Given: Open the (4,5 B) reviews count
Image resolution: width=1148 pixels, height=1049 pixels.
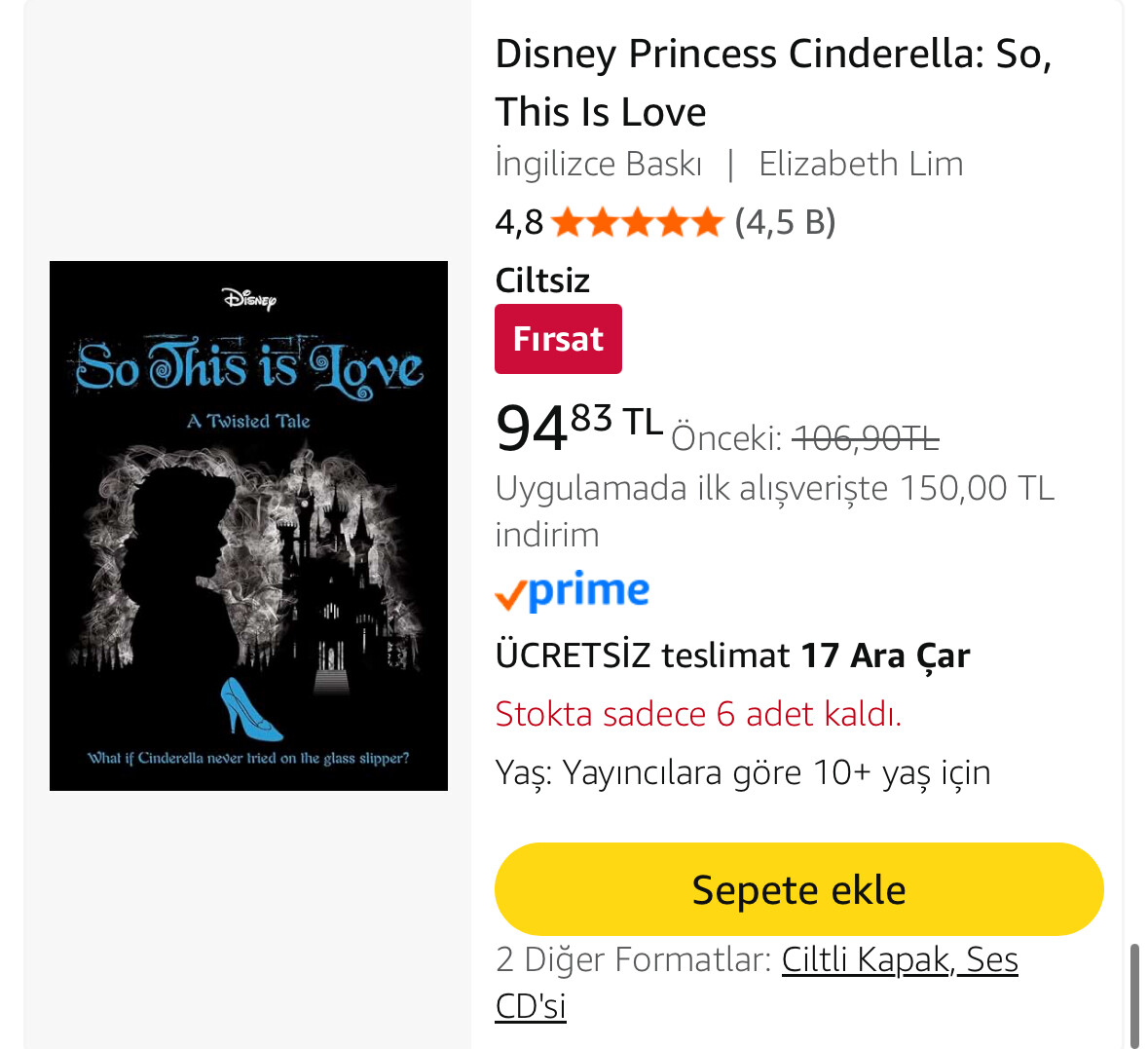Looking at the screenshot, I should tap(785, 223).
